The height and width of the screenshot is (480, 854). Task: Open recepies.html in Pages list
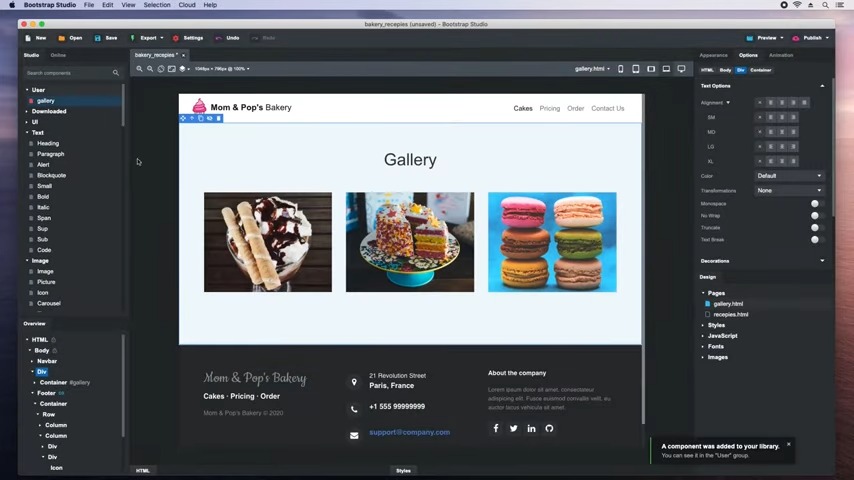pos(730,314)
